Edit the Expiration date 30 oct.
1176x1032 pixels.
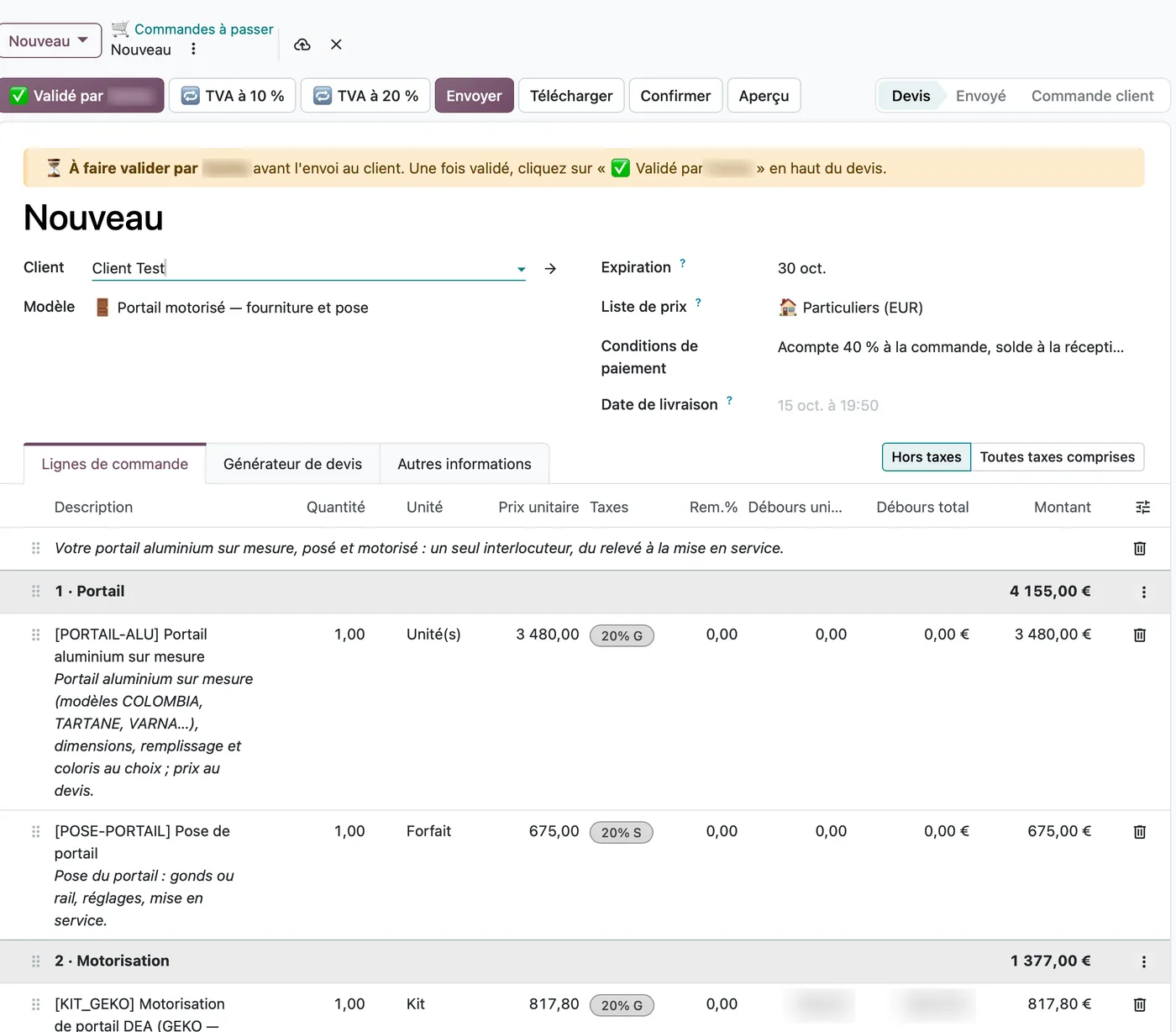pyautogui.click(x=801, y=268)
